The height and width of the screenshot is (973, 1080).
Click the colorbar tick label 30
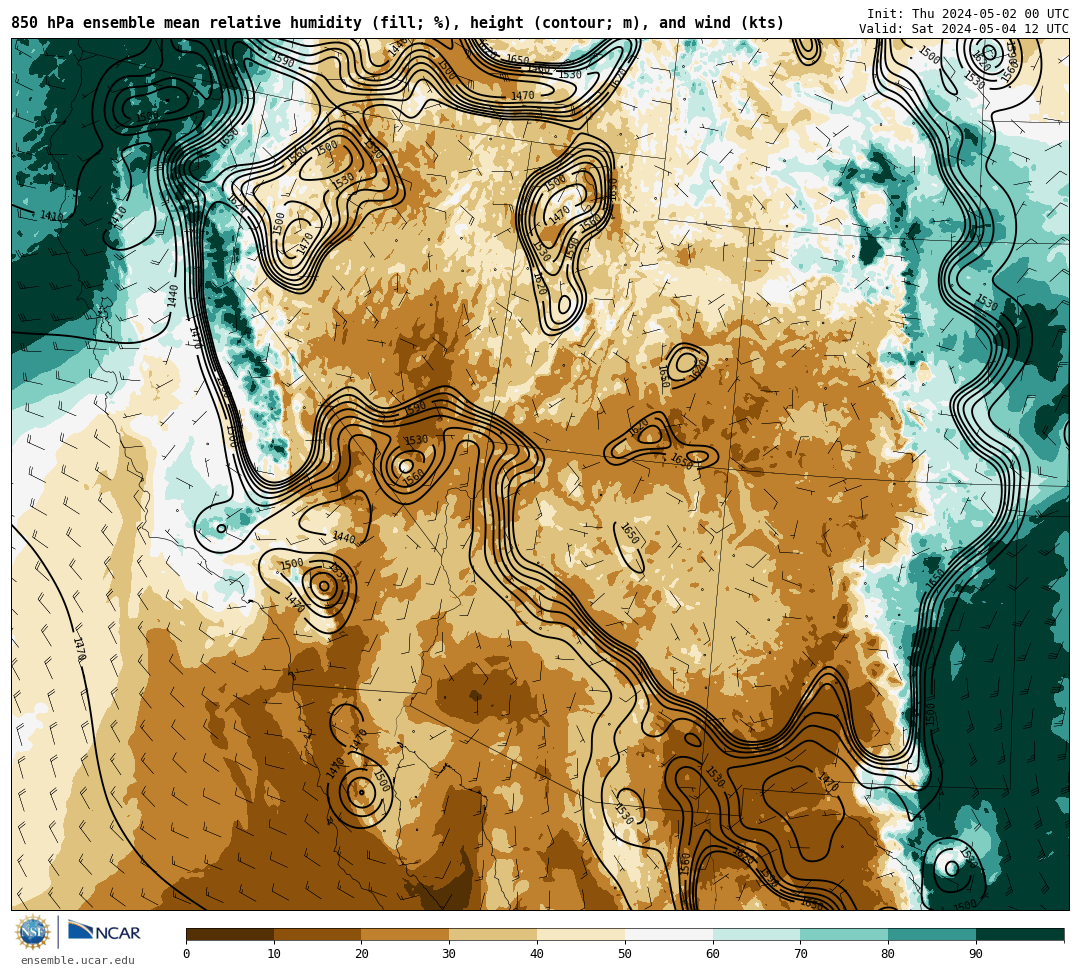click(x=449, y=954)
